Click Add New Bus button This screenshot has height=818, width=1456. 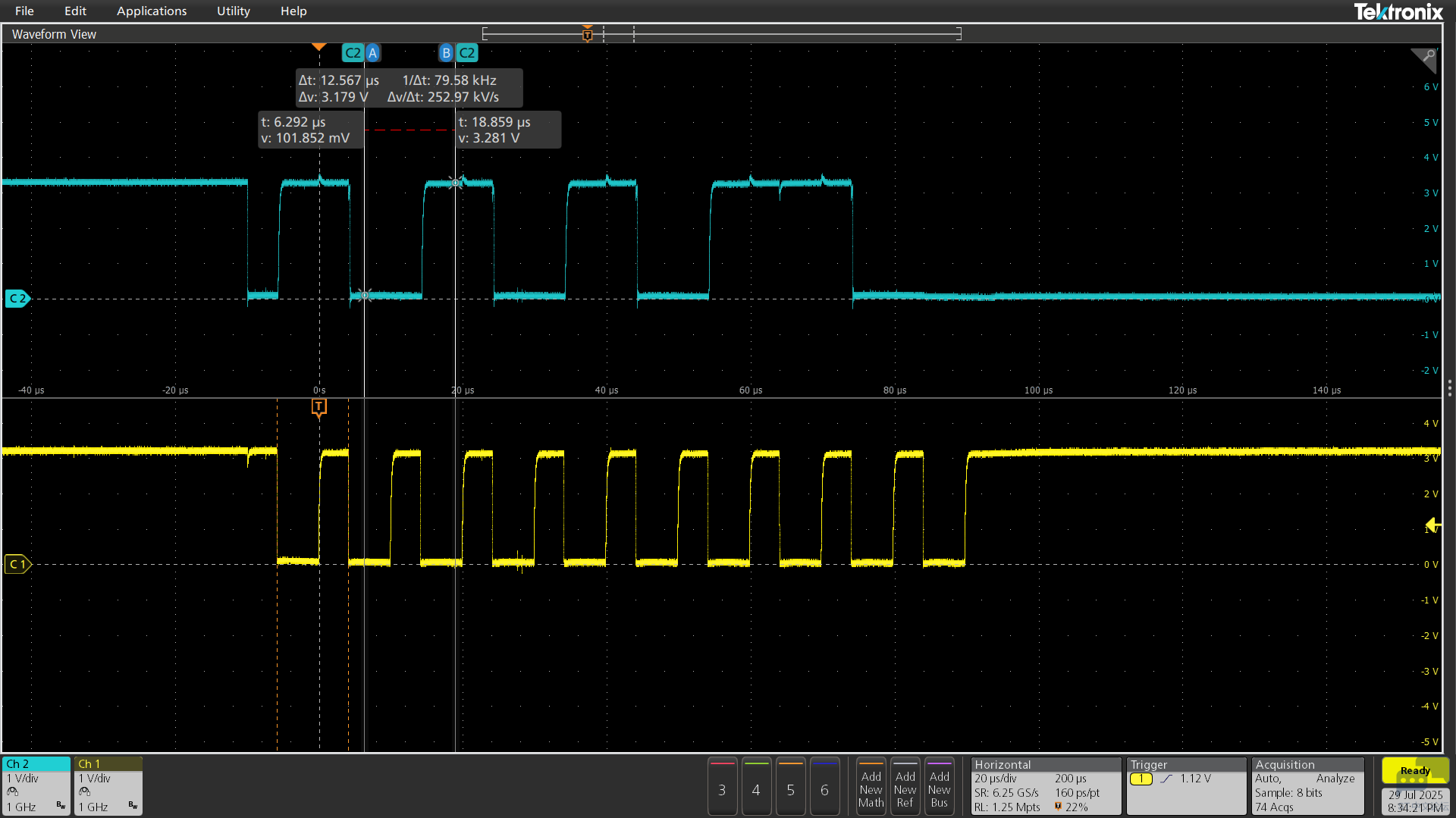click(x=940, y=786)
